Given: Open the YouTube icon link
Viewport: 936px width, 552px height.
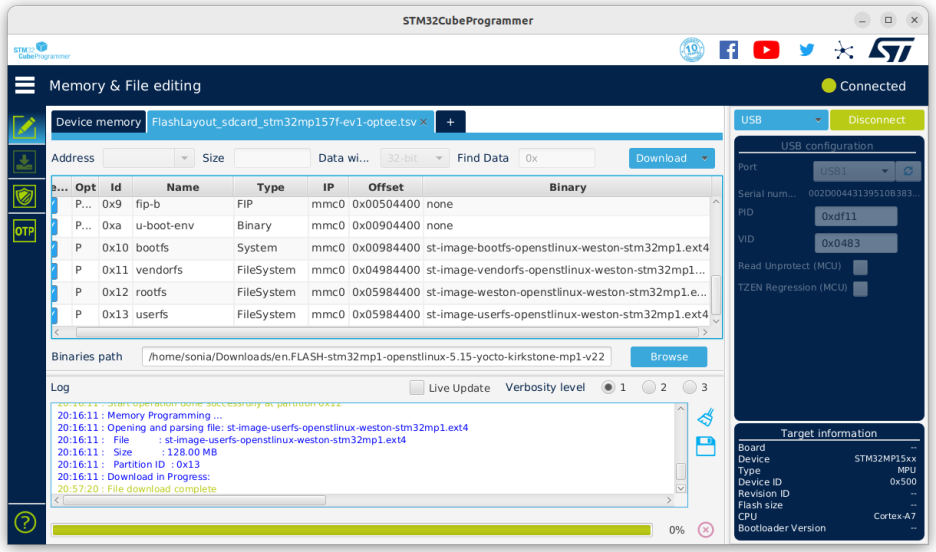Looking at the screenshot, I should [766, 50].
